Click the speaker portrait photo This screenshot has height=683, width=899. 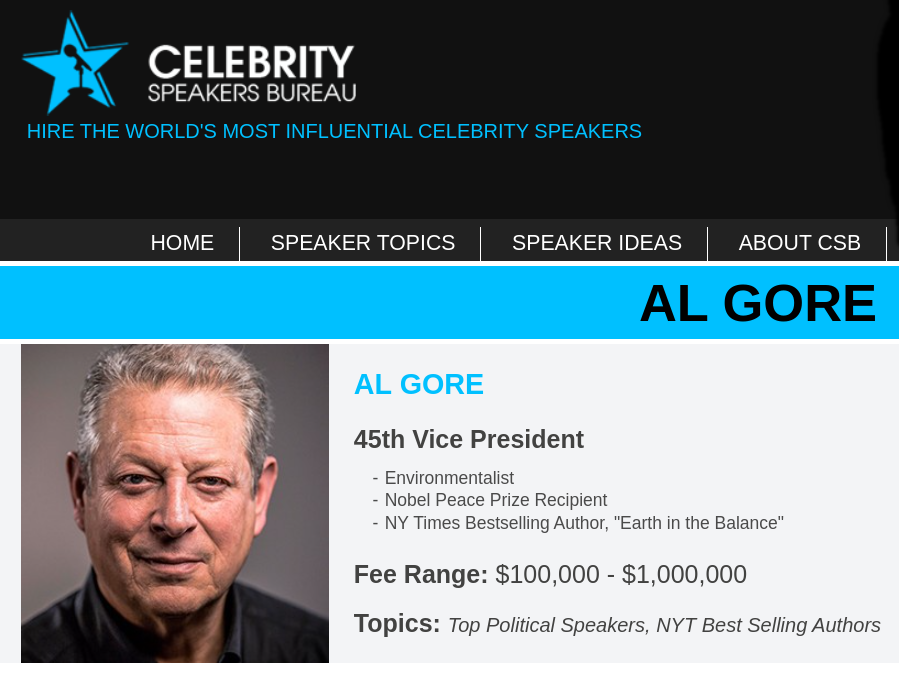click(x=175, y=503)
